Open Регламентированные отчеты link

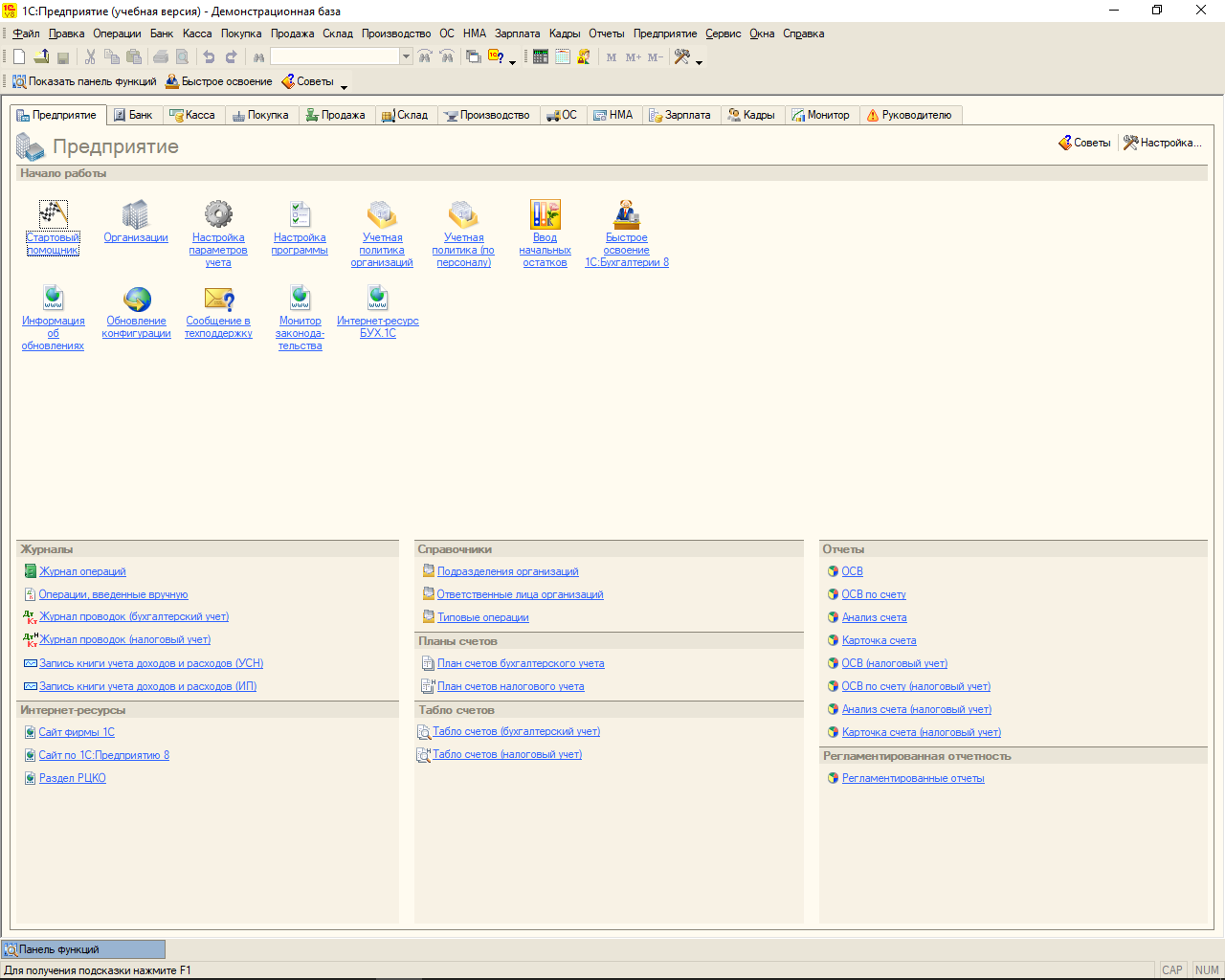913,778
